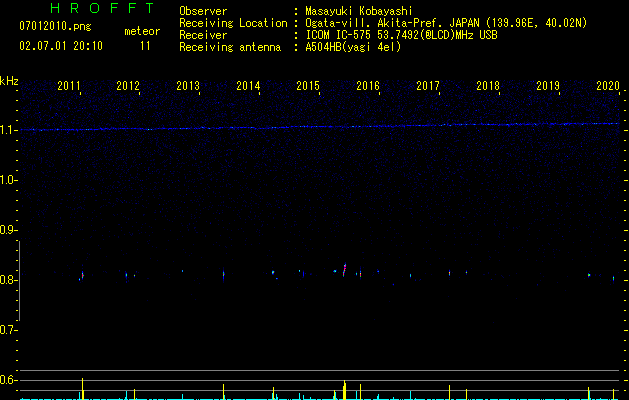Image resolution: width=629 pixels, height=400 pixels.
Task: Select the observer name Masayuki Kobayashi
Action: 359,11
